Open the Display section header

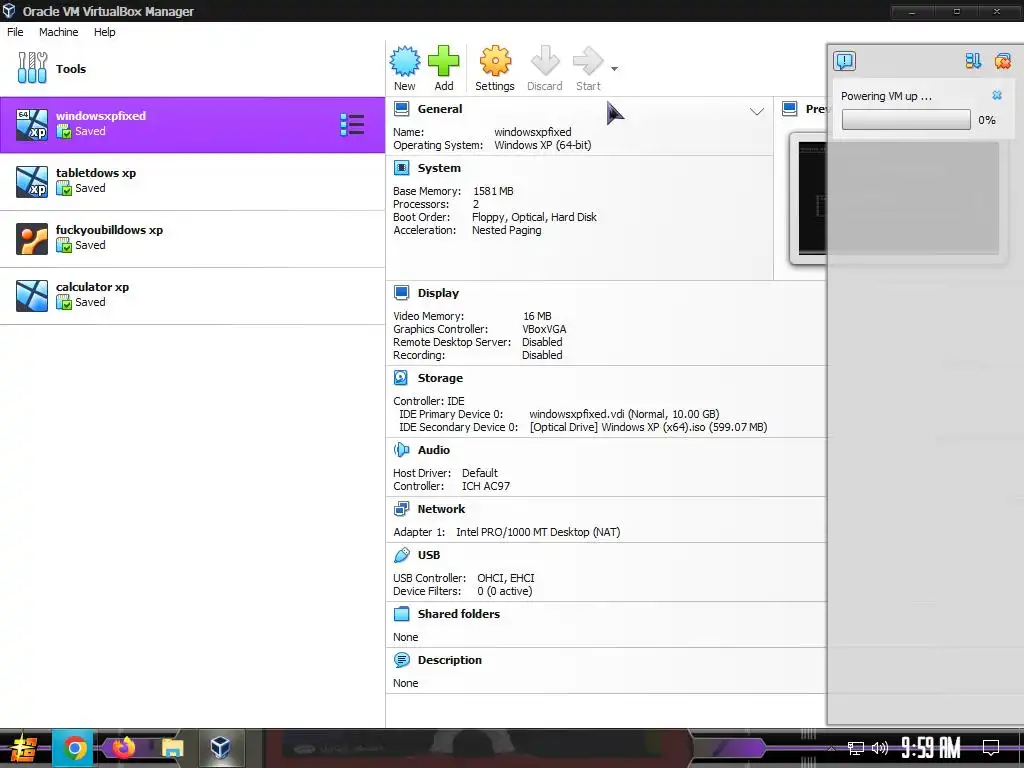pos(438,293)
